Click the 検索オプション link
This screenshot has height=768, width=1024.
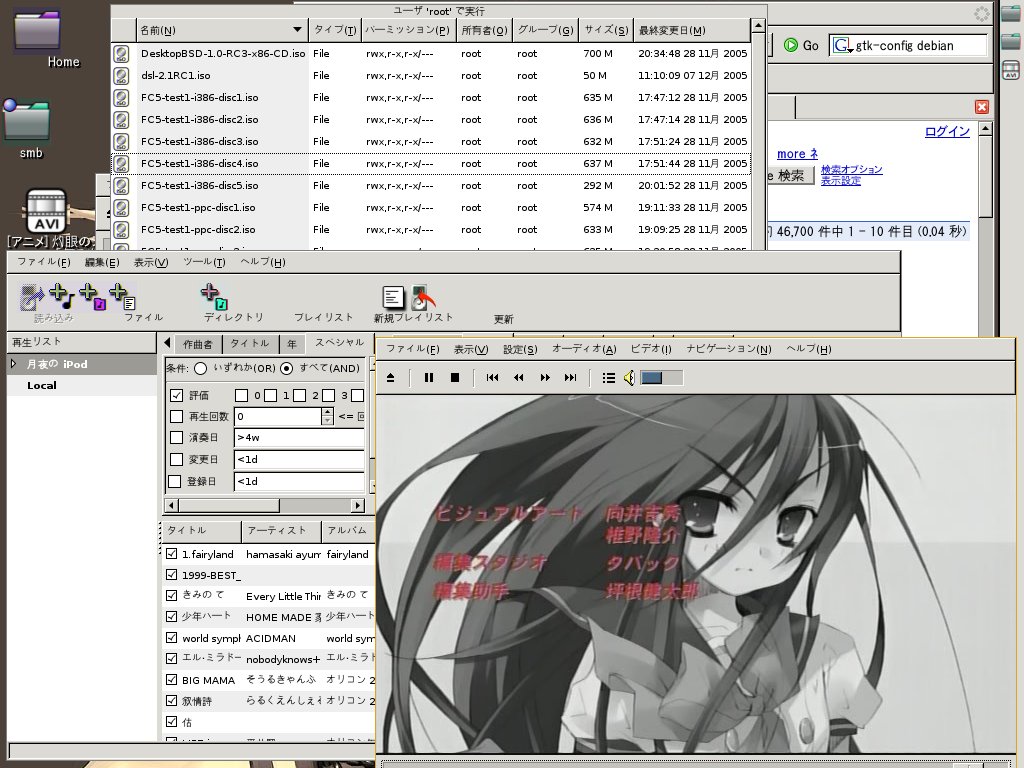pos(852,169)
